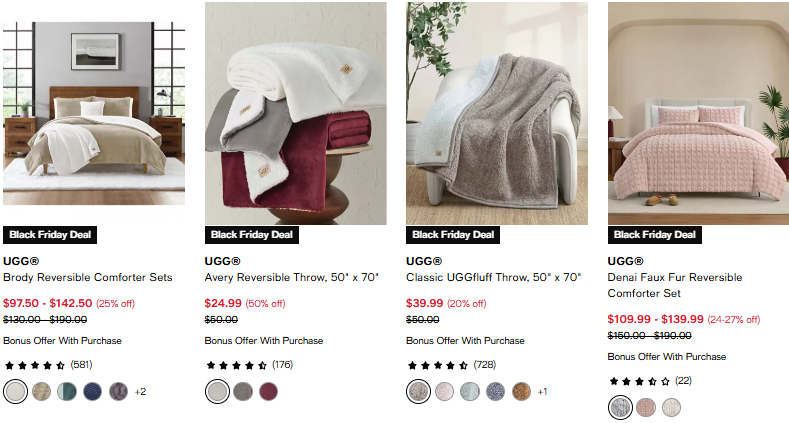The width and height of the screenshot is (789, 423).
Task: Select navy blue swatch for Brody Comforter
Action: 93,391
